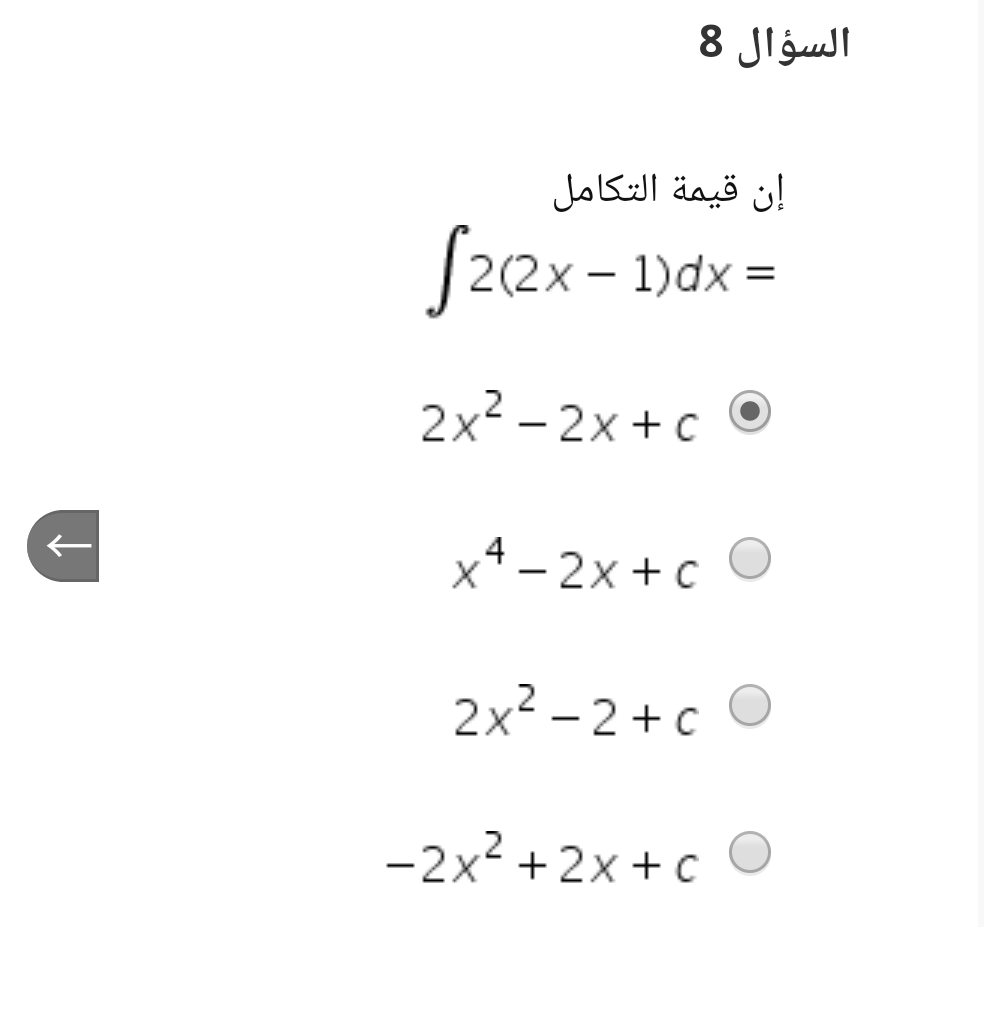Click the equals sign after the integral
The image size is (984, 1014).
760,274
